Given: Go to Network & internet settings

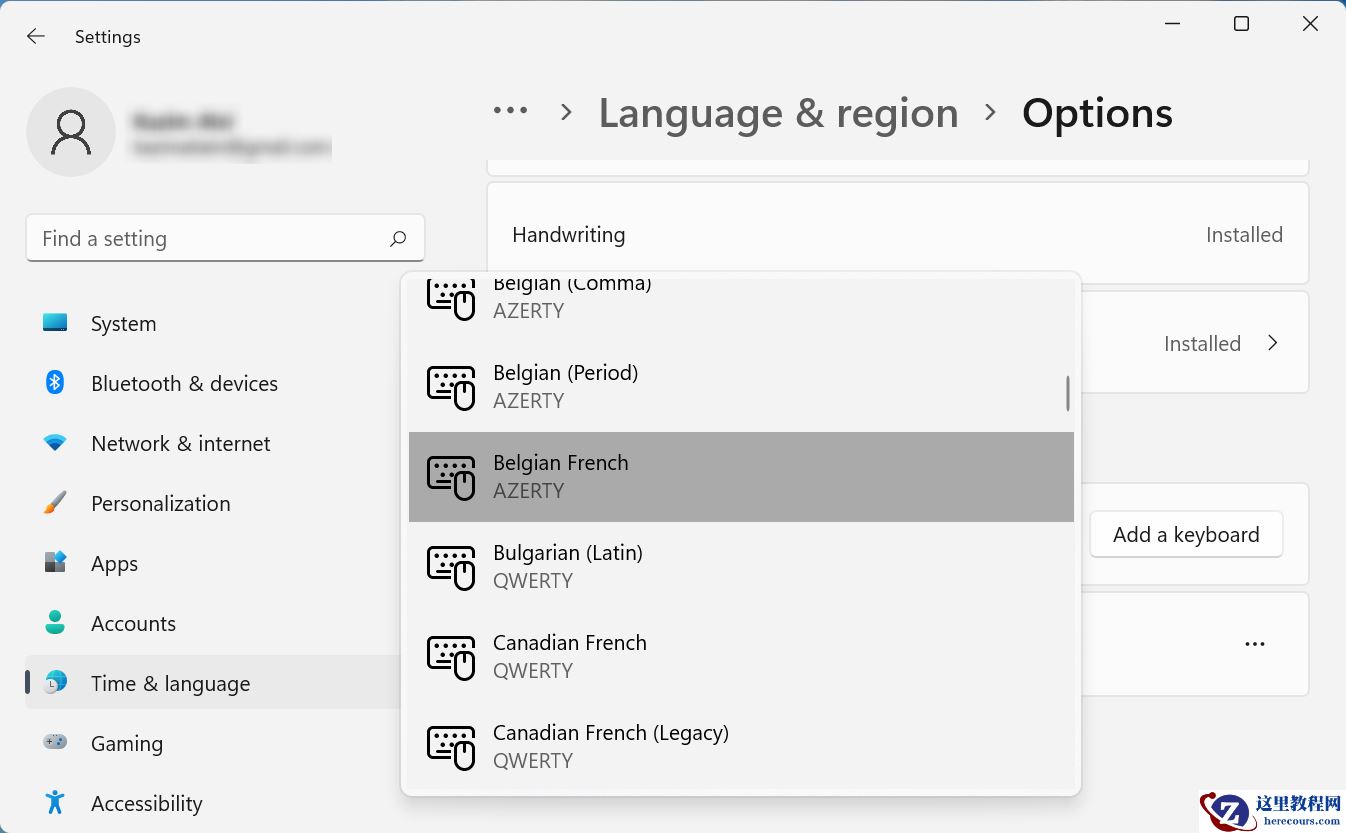Looking at the screenshot, I should [180, 444].
